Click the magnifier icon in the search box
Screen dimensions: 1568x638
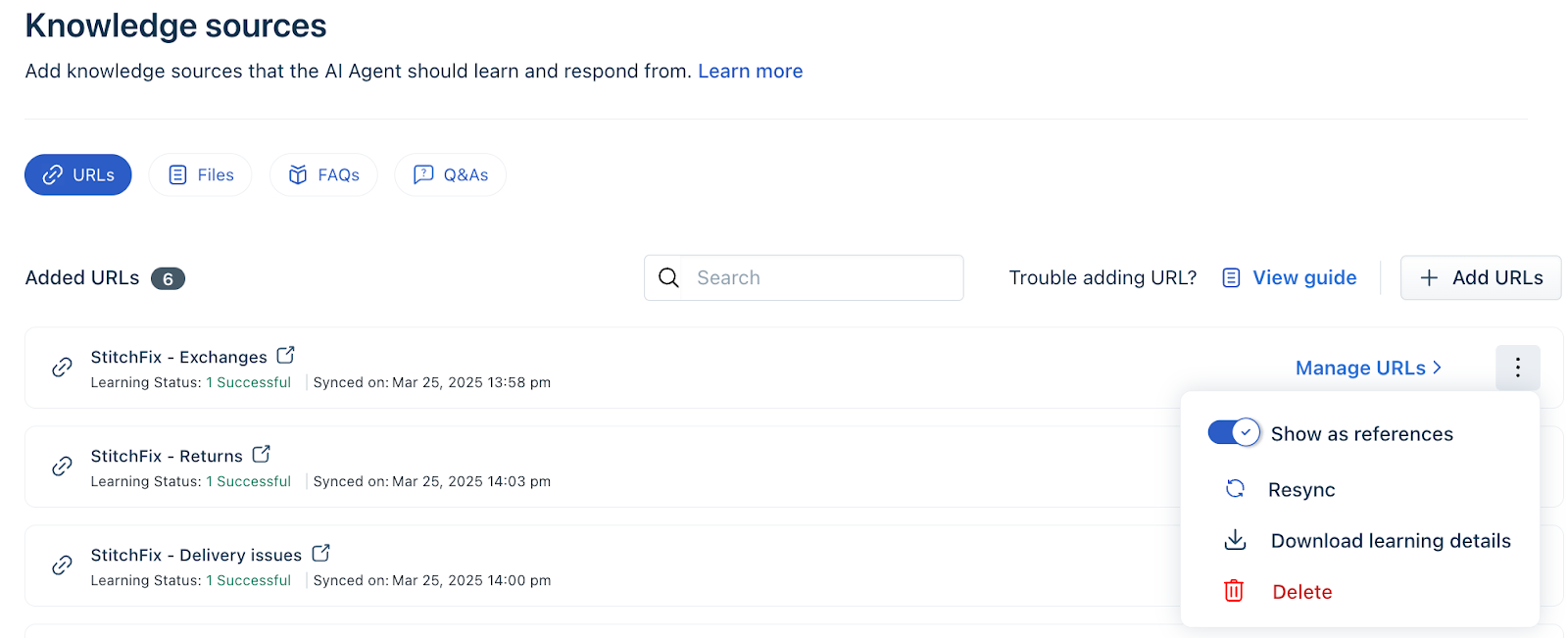[x=668, y=277]
